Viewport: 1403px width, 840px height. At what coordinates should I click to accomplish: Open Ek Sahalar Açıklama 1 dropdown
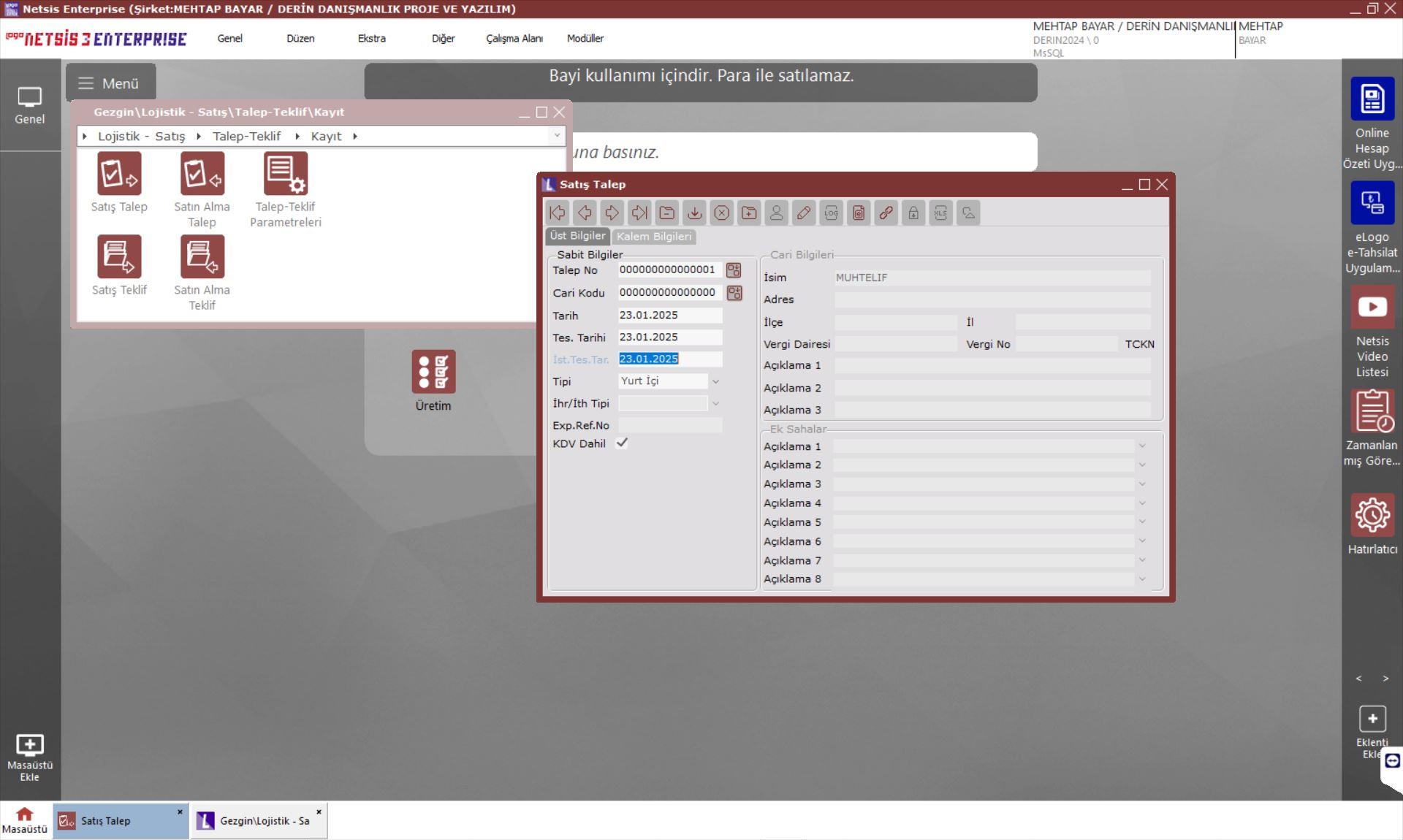(x=1141, y=446)
